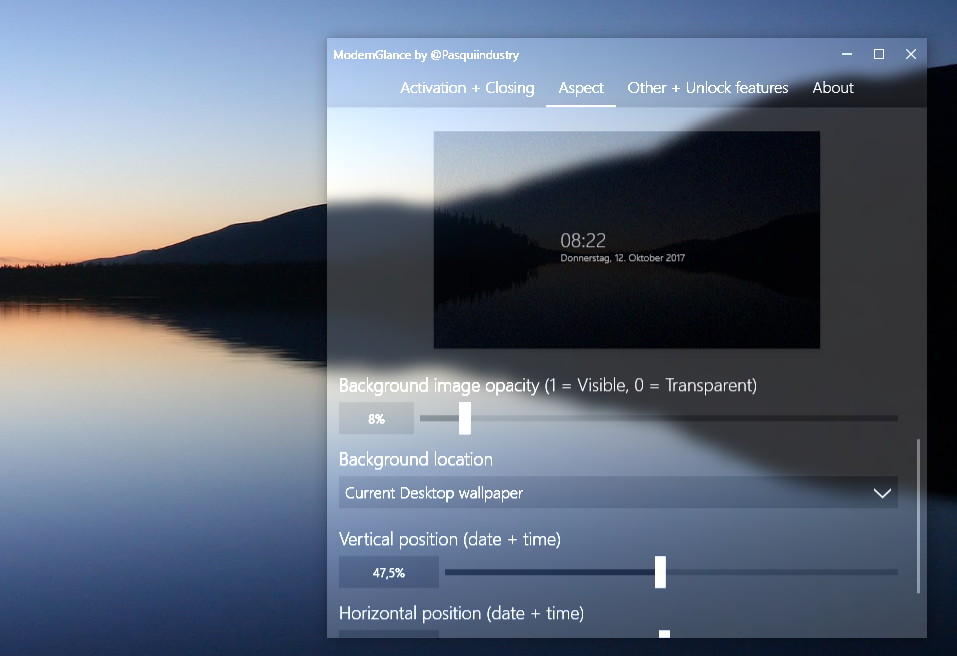Click the dropdown chevron beside Current Desktop wallpaper

[x=882, y=493]
